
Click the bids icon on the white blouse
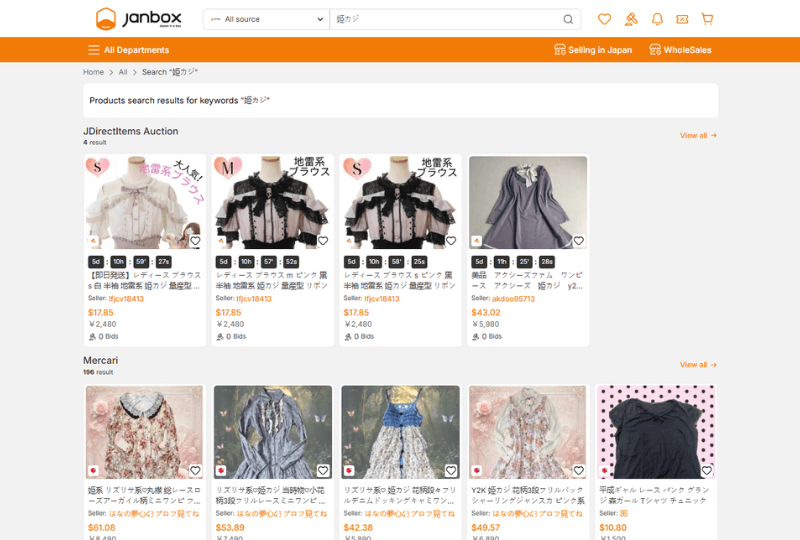(92, 337)
